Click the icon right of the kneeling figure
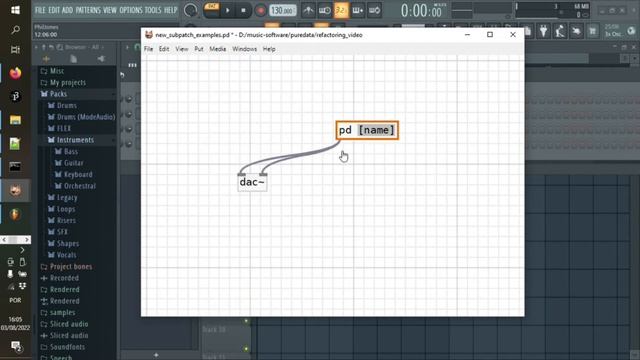The height and width of the screenshot is (360, 640). pyautogui.click(x=576, y=31)
